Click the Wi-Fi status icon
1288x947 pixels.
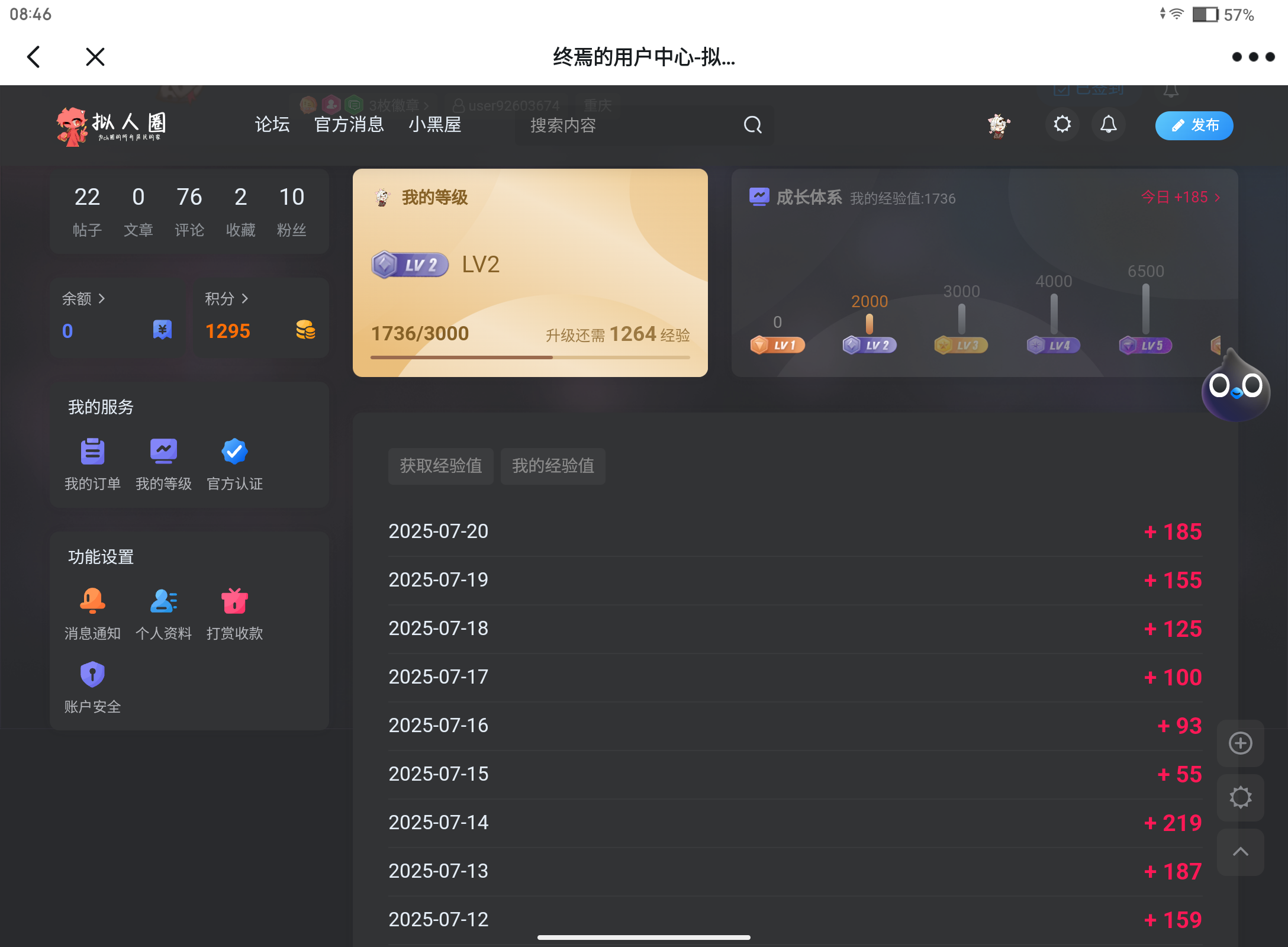(1177, 14)
